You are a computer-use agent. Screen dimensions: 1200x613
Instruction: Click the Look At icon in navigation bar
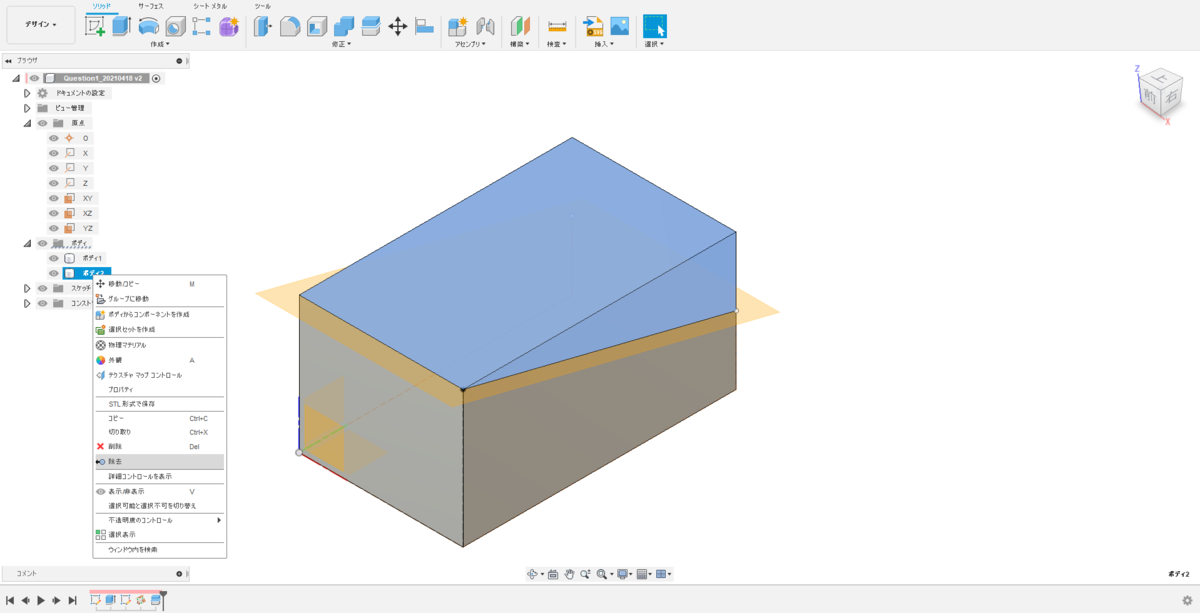point(552,574)
